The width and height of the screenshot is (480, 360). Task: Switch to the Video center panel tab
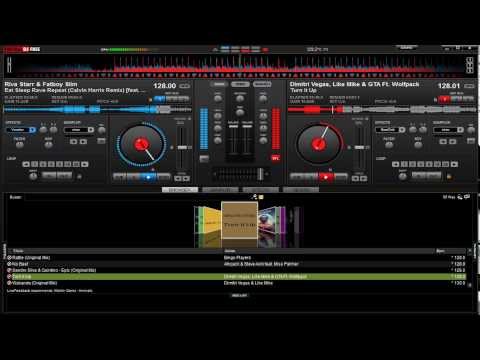click(240, 84)
